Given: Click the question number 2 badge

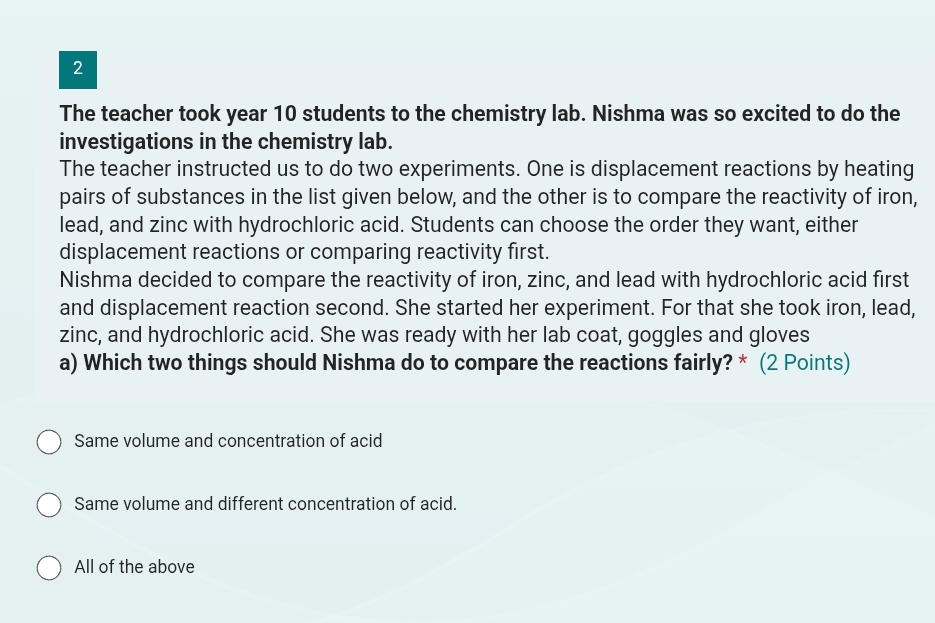Looking at the screenshot, I should tap(78, 69).
